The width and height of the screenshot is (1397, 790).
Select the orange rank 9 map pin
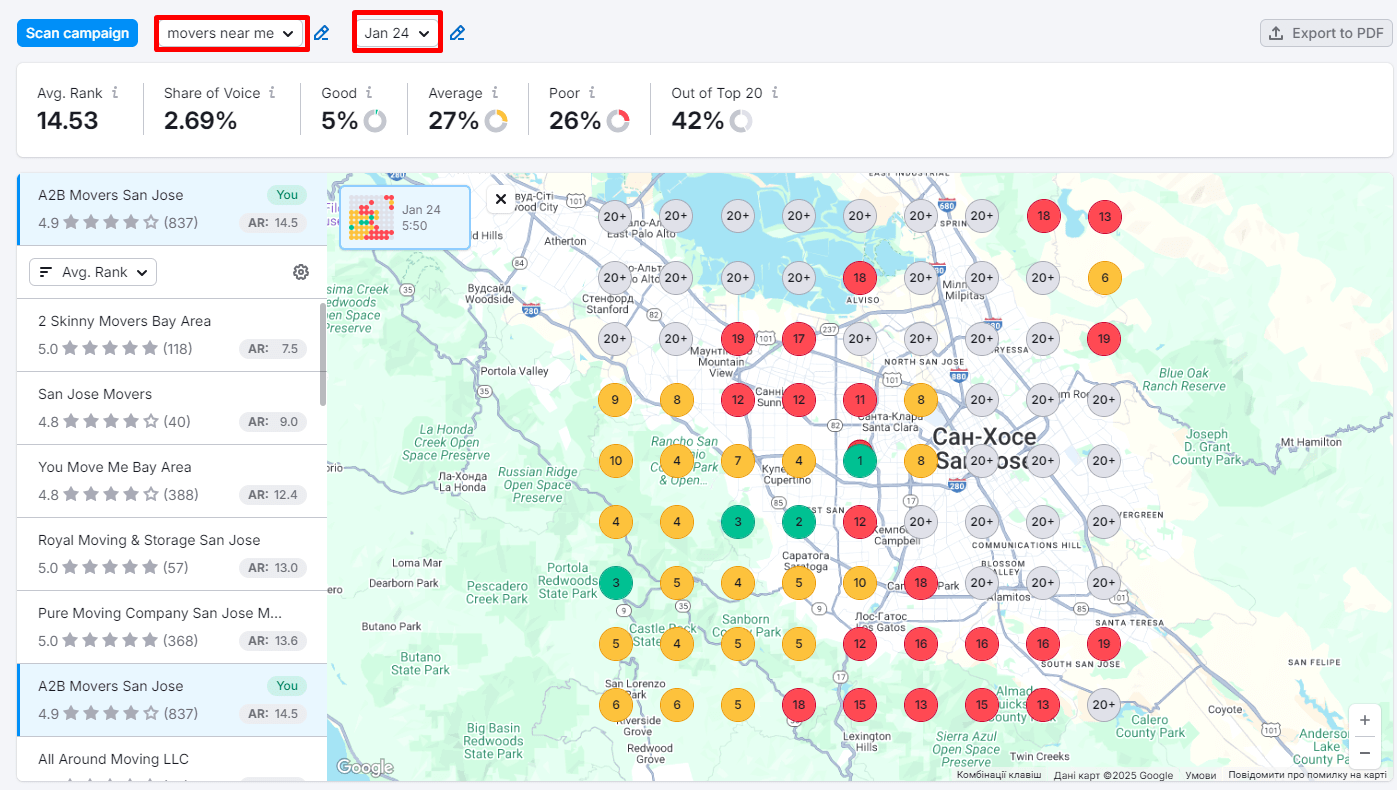click(615, 400)
